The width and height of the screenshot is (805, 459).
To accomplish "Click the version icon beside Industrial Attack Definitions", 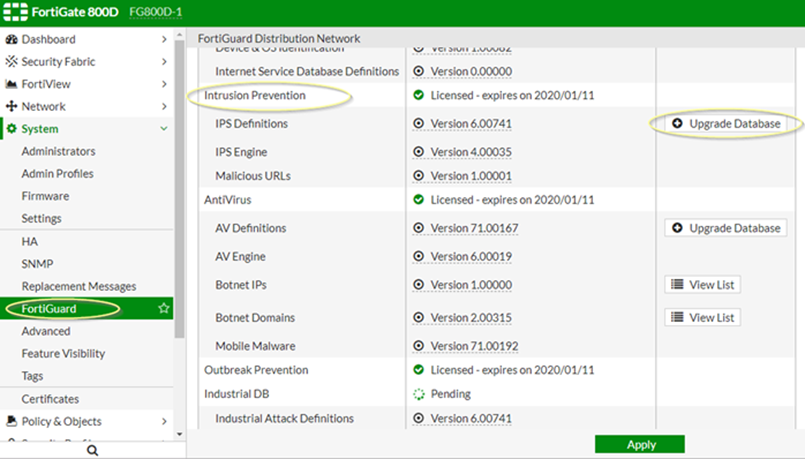I will pyautogui.click(x=419, y=418).
